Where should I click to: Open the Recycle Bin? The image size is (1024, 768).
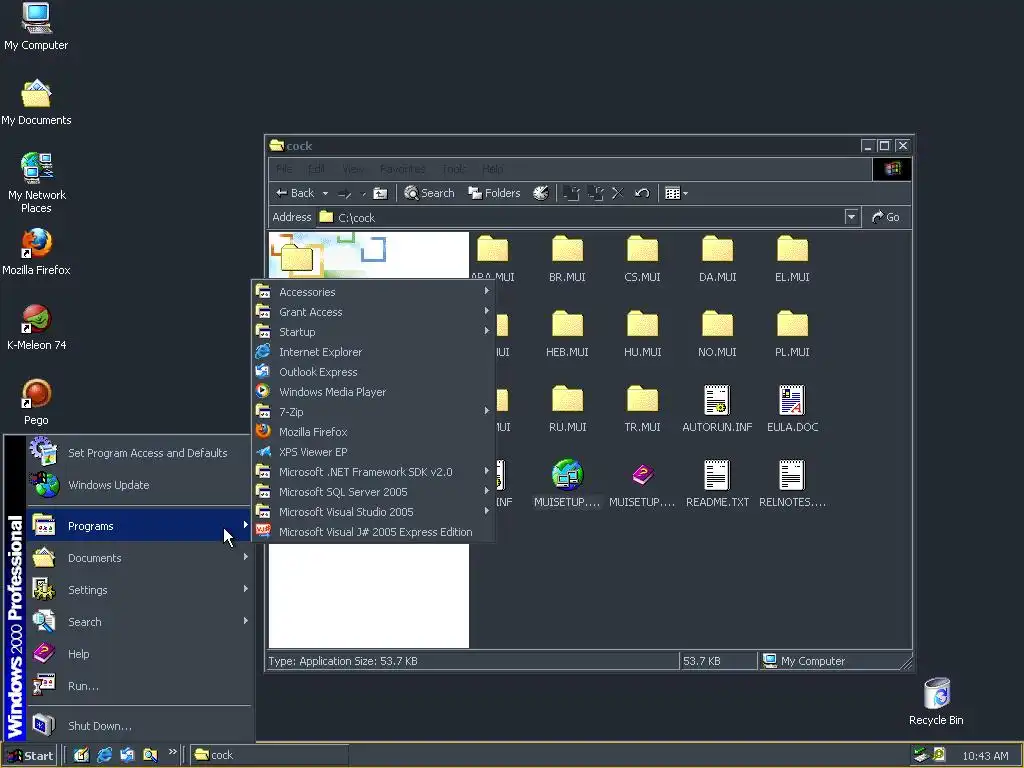(936, 701)
